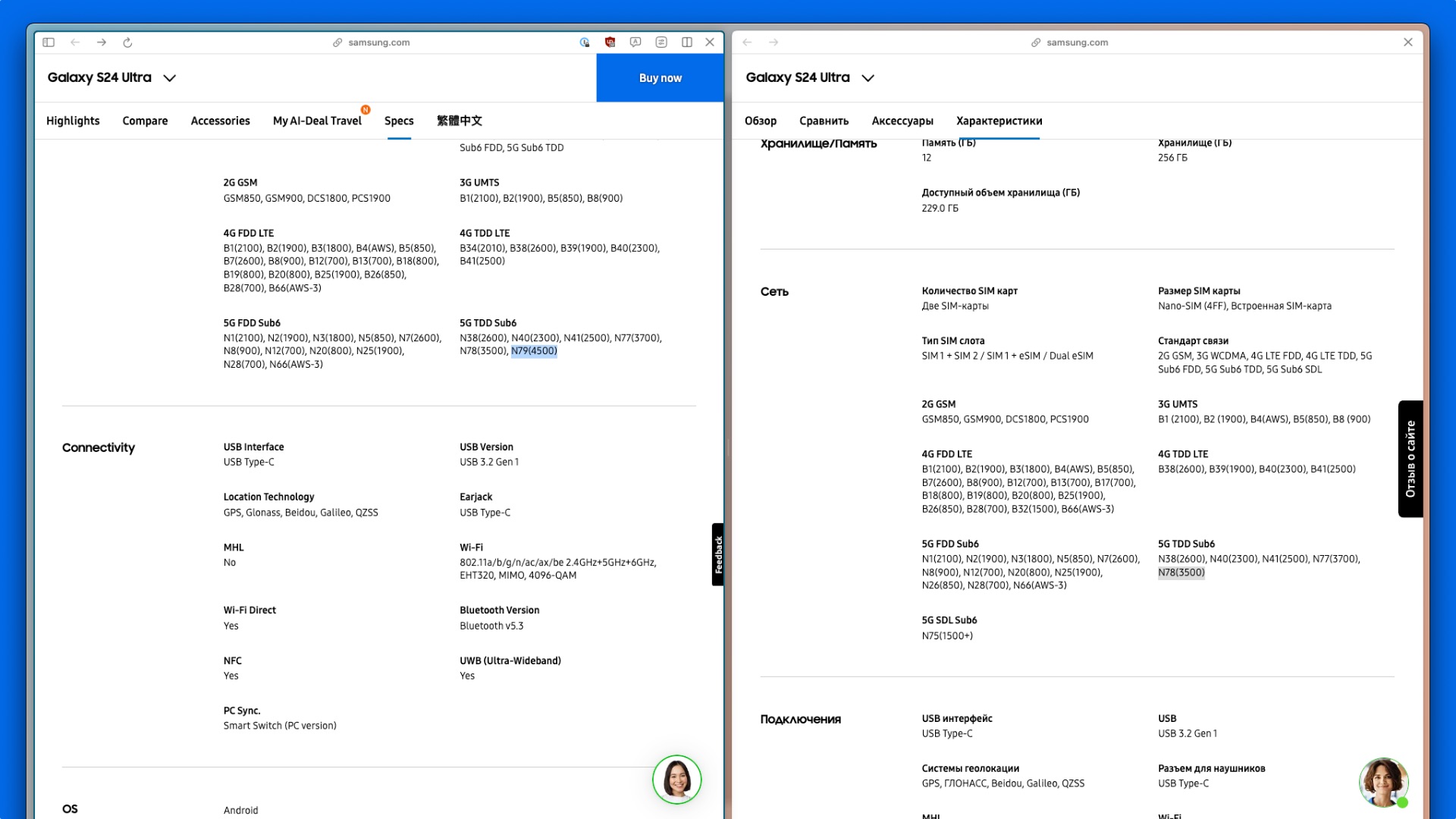The image size is (1456, 819).
Task: Click the Android value under OS
Action: tap(240, 810)
